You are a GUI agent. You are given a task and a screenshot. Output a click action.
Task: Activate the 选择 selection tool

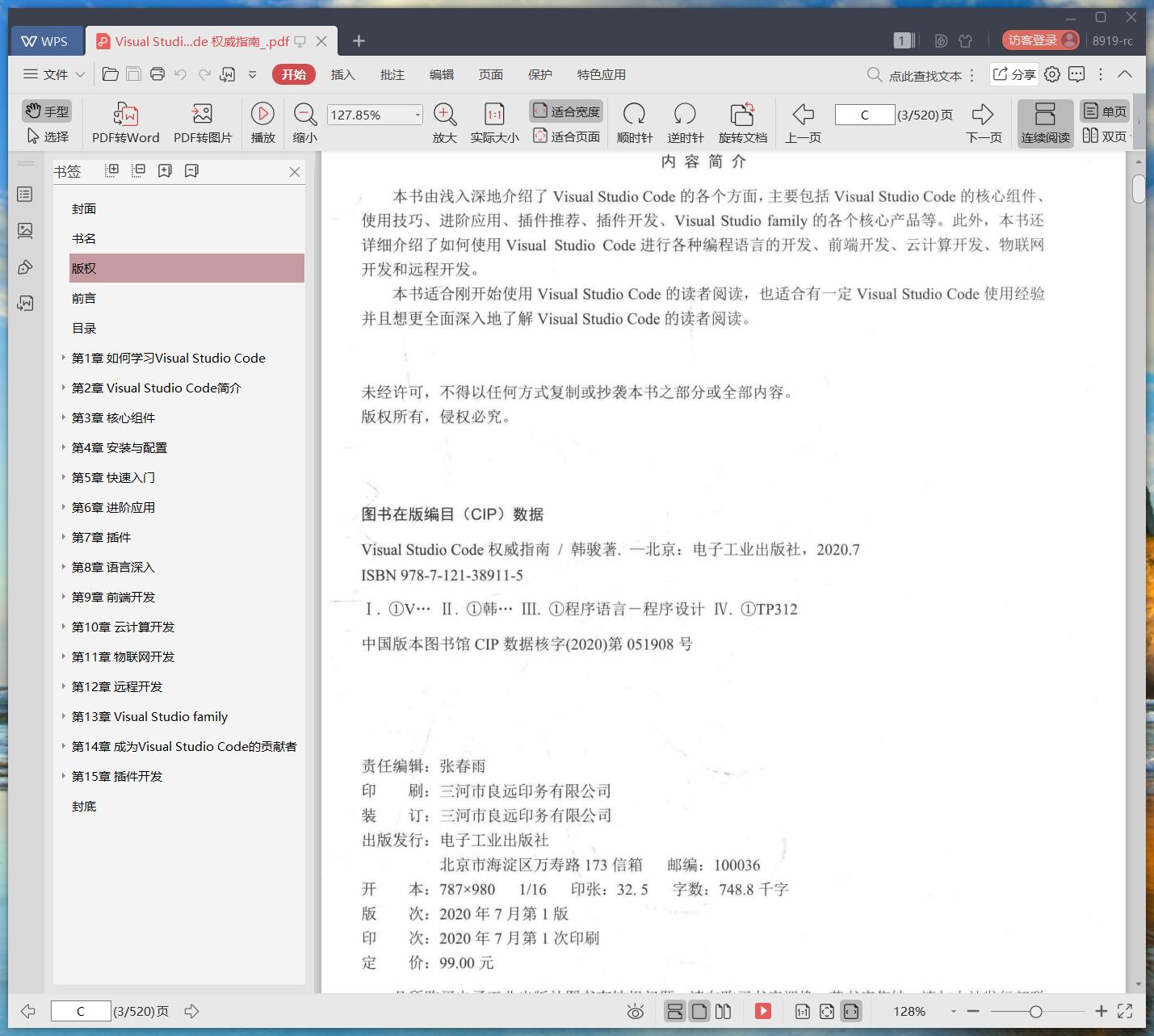click(48, 136)
